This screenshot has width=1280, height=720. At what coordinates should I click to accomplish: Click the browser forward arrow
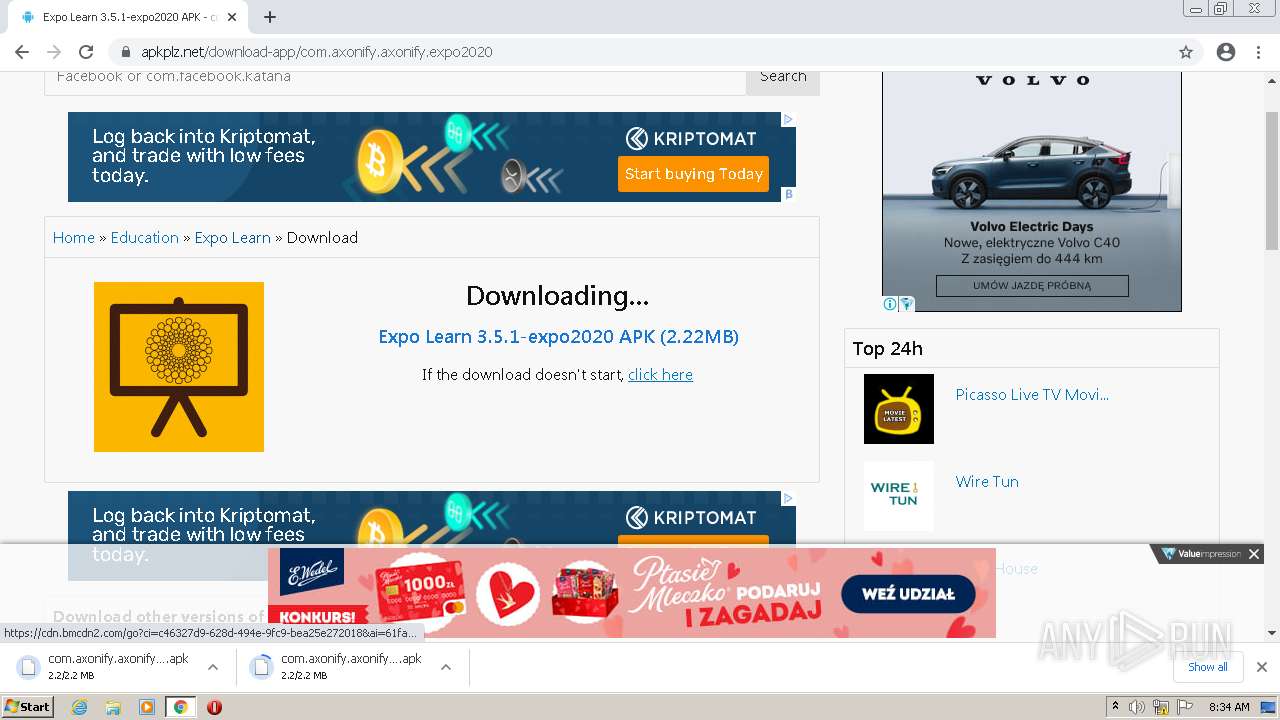click(x=54, y=52)
